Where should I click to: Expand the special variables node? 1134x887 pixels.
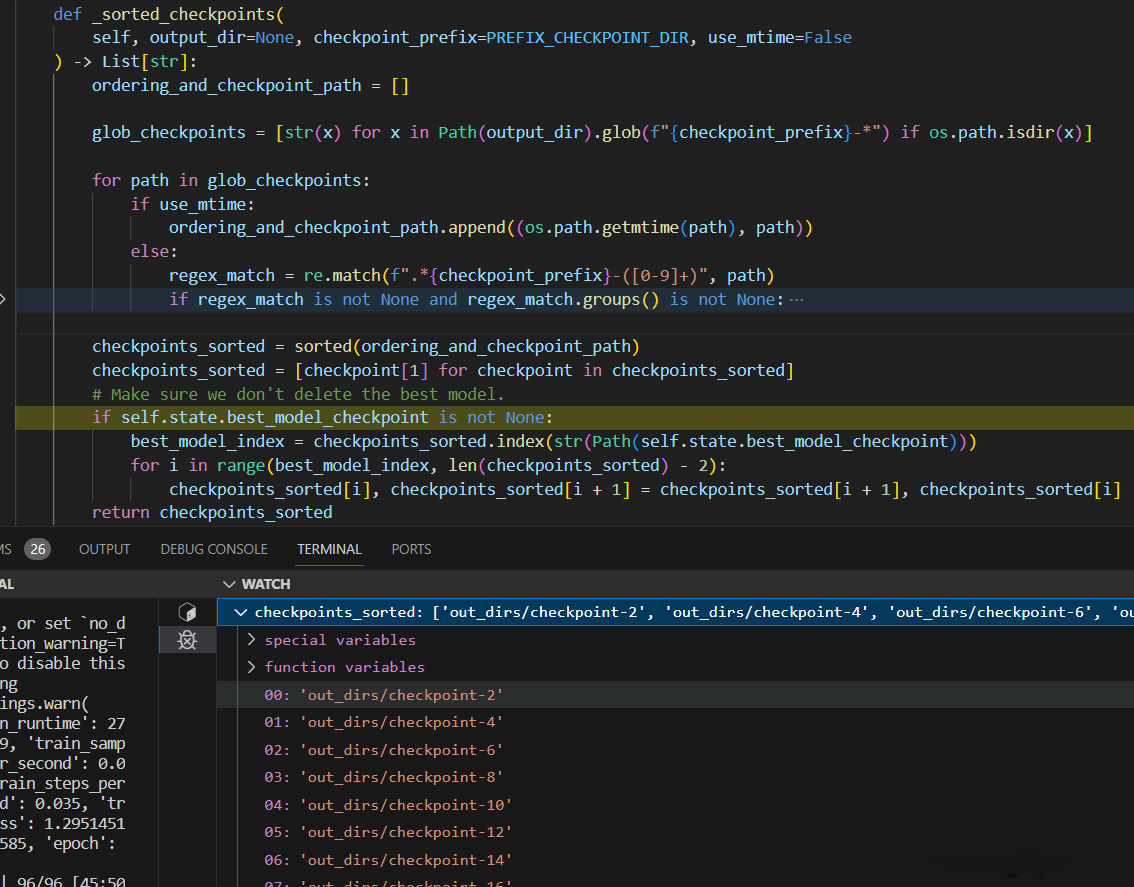[251, 640]
